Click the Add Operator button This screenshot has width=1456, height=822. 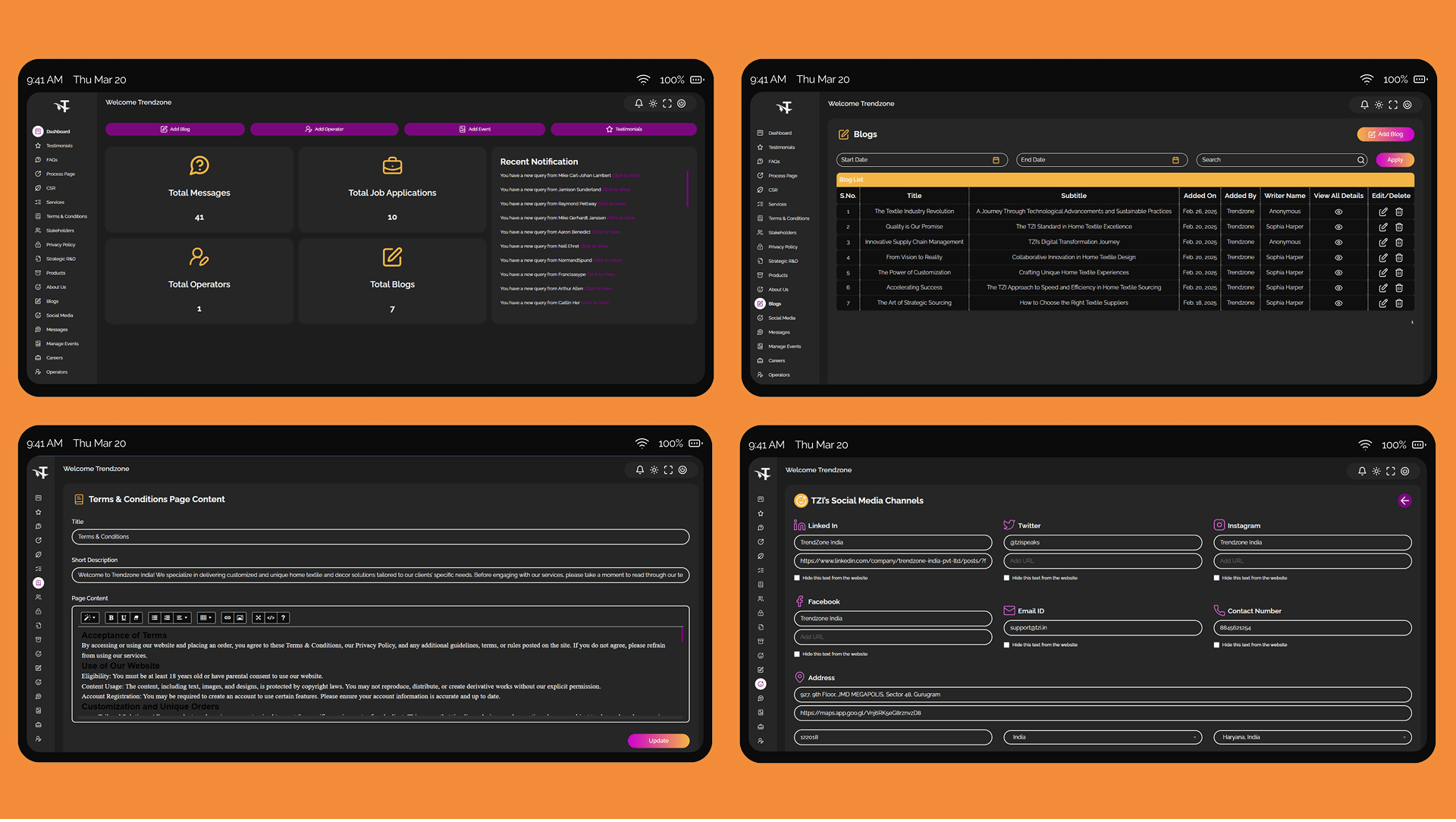[x=324, y=130]
